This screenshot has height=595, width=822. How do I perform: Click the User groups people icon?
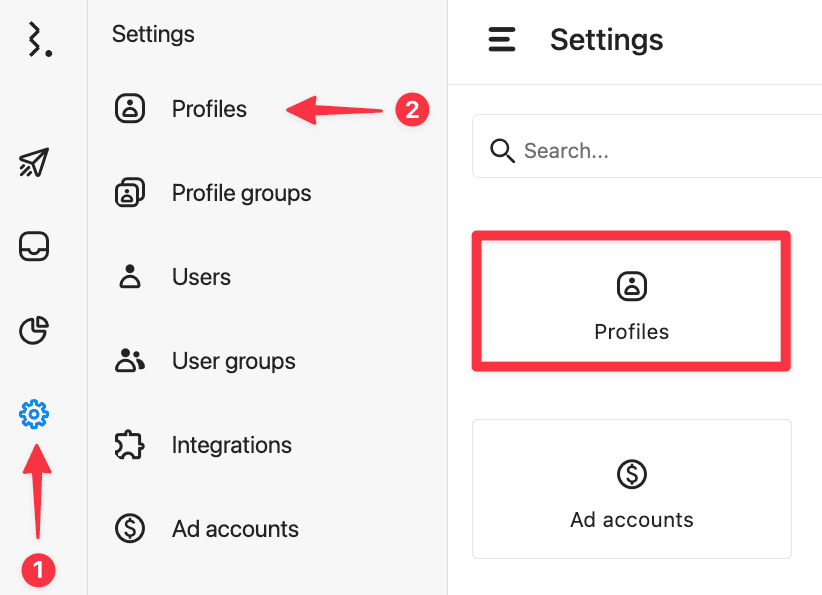[x=129, y=361]
